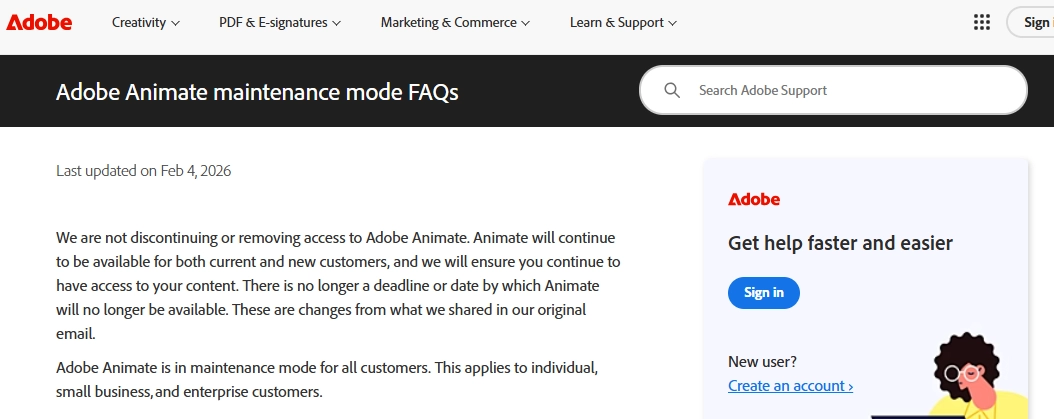Expand the chevron beside Learn & Support

tap(672, 23)
